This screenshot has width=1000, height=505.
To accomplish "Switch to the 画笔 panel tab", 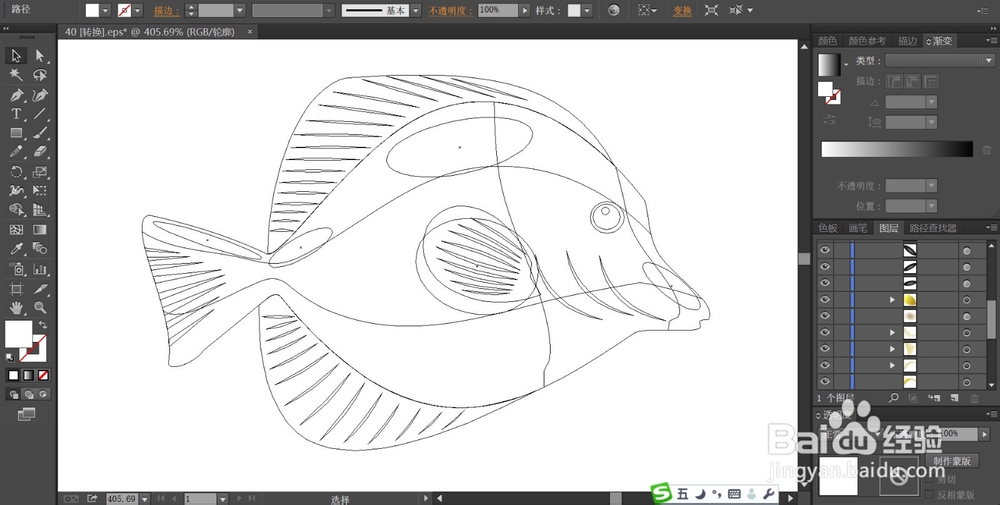I will (858, 228).
